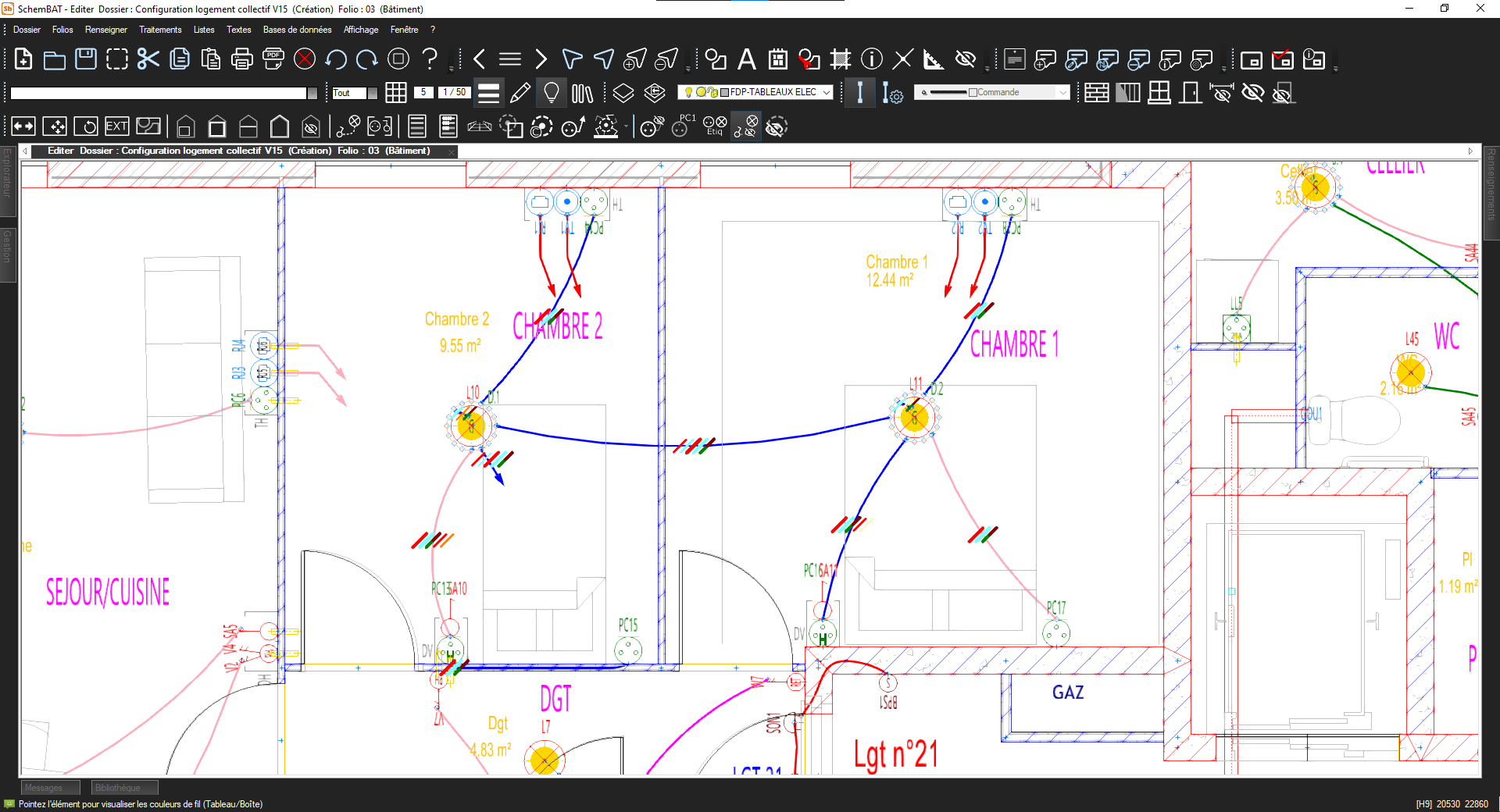Viewport: 1500px width, 812px height.
Task: Toggle the crossed-eye icon beside dimension eye
Action: (x=1253, y=93)
